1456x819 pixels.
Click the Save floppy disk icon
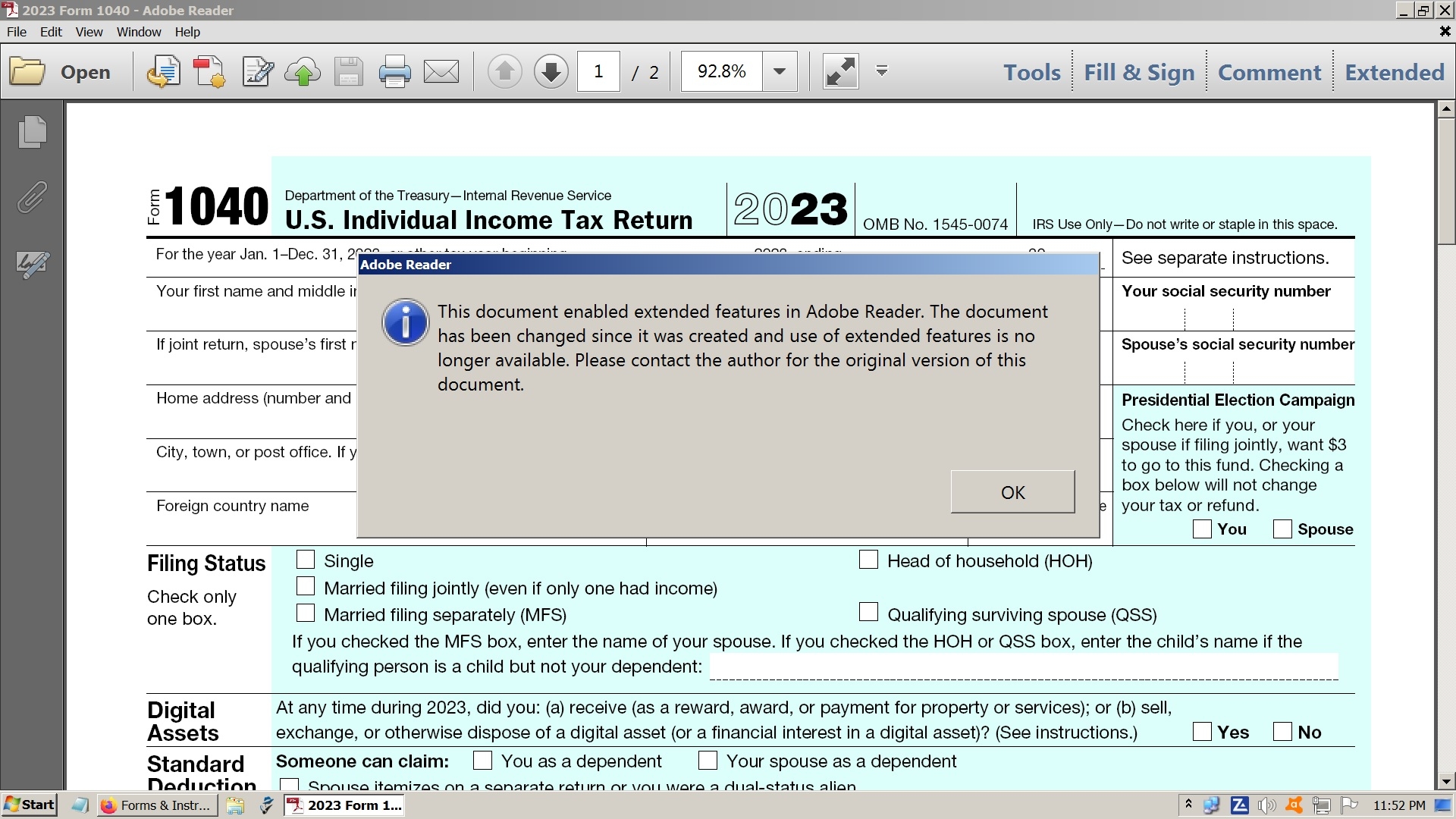tap(349, 72)
